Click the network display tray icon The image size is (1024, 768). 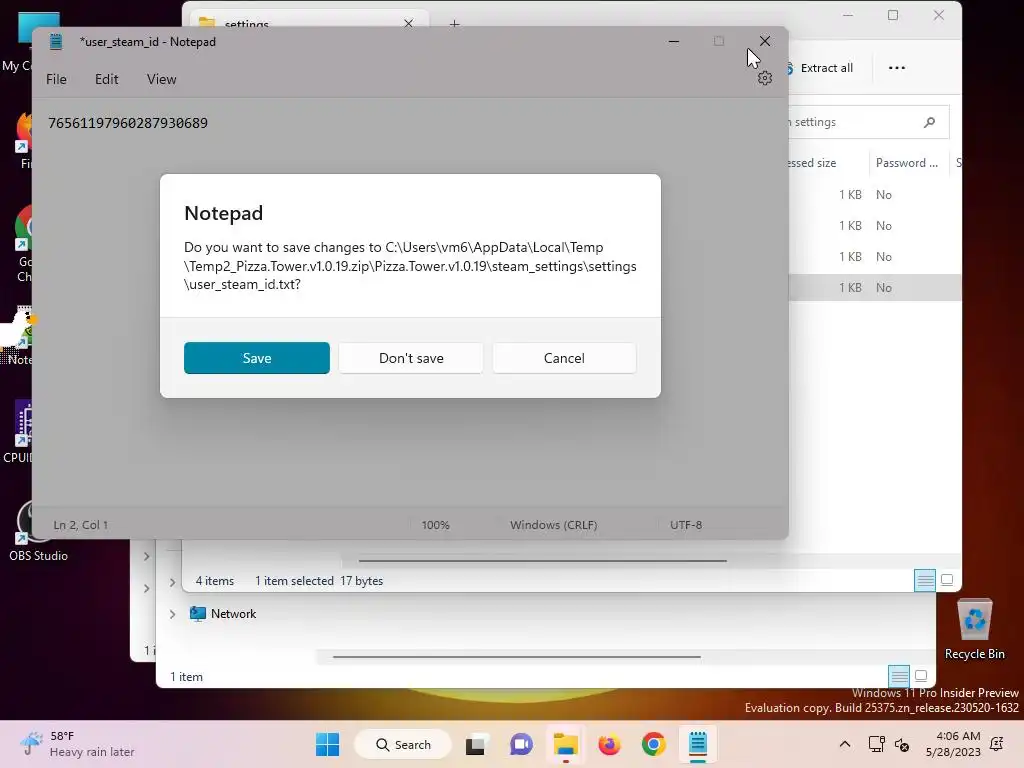pyautogui.click(x=876, y=744)
